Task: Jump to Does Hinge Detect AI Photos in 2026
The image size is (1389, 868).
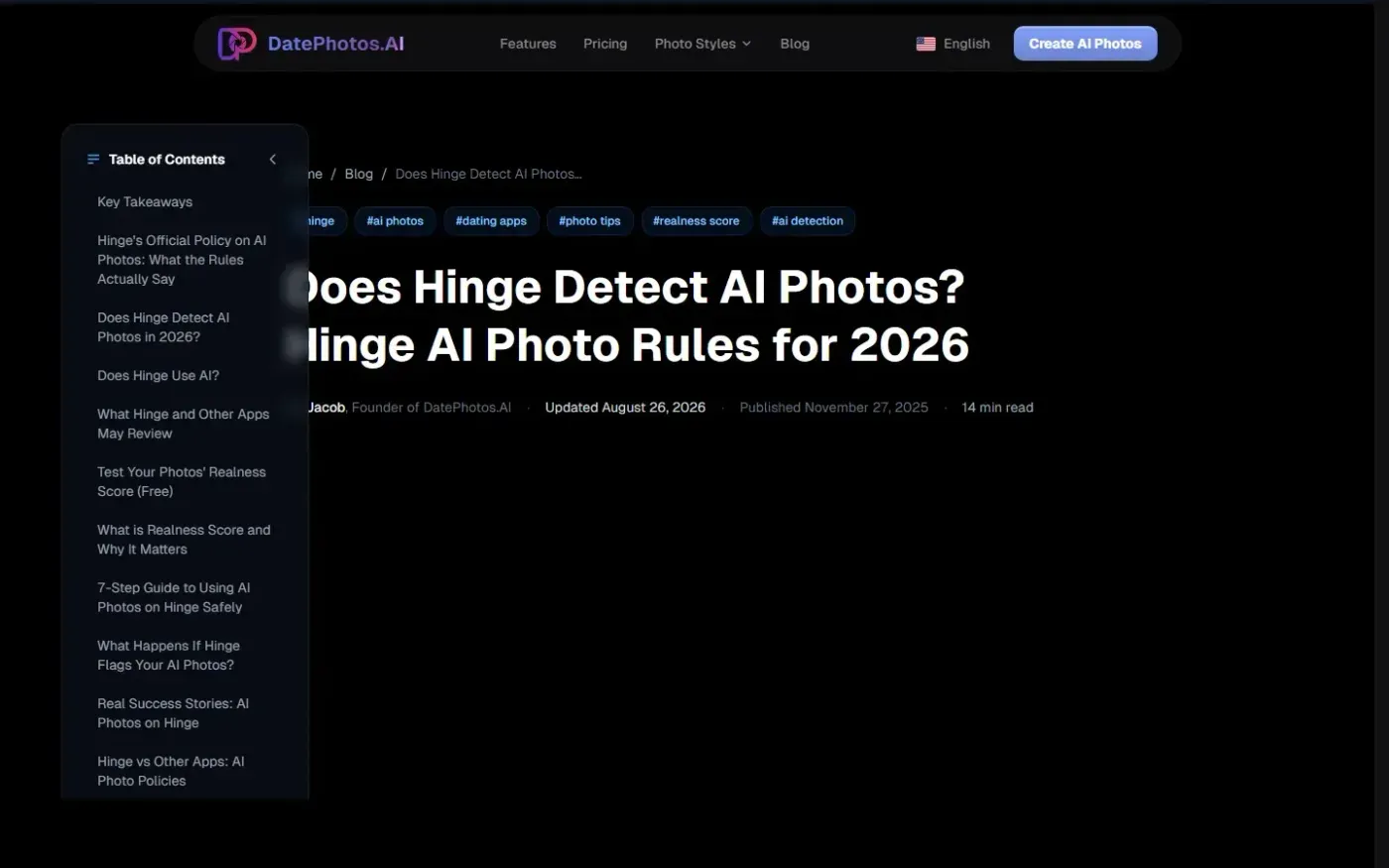Action: pos(164,327)
